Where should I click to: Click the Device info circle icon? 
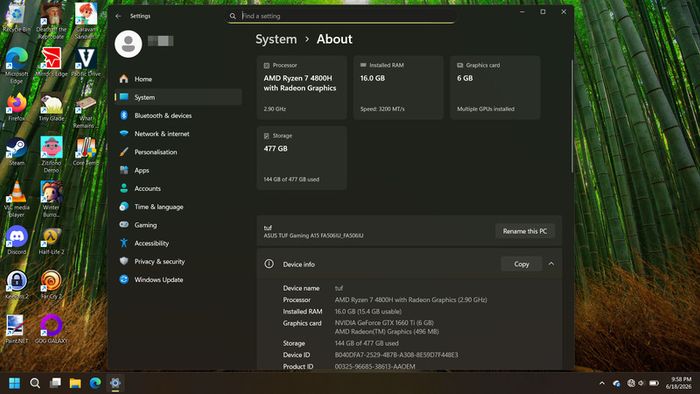269,264
